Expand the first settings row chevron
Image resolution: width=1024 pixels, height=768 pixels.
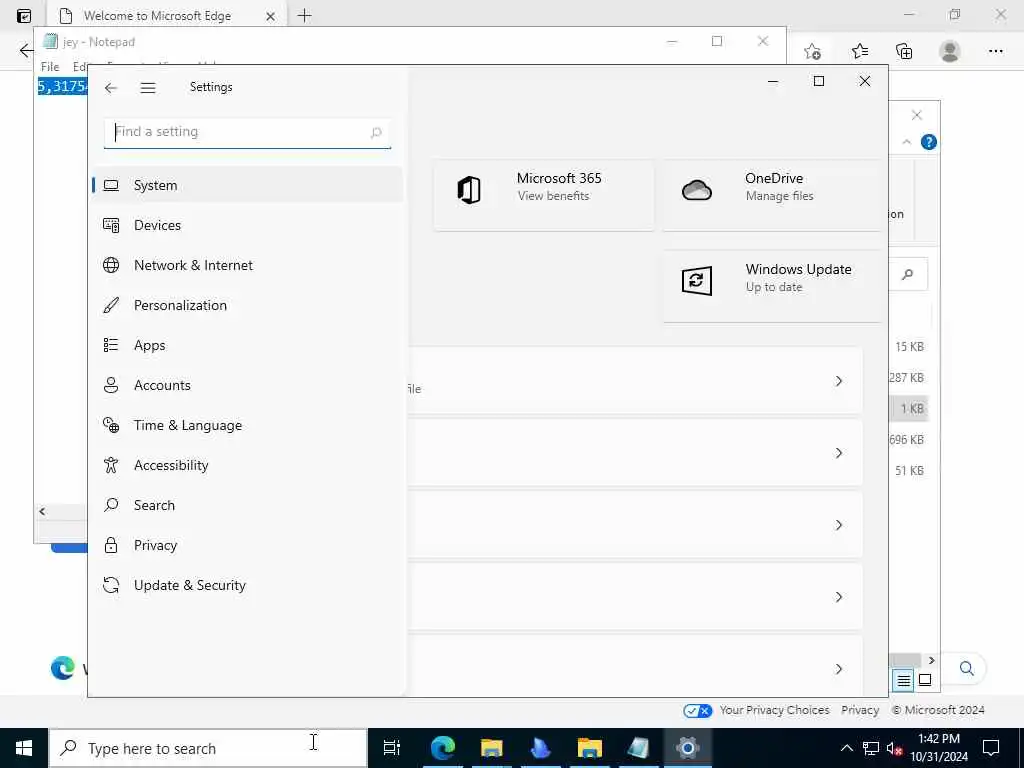click(839, 381)
